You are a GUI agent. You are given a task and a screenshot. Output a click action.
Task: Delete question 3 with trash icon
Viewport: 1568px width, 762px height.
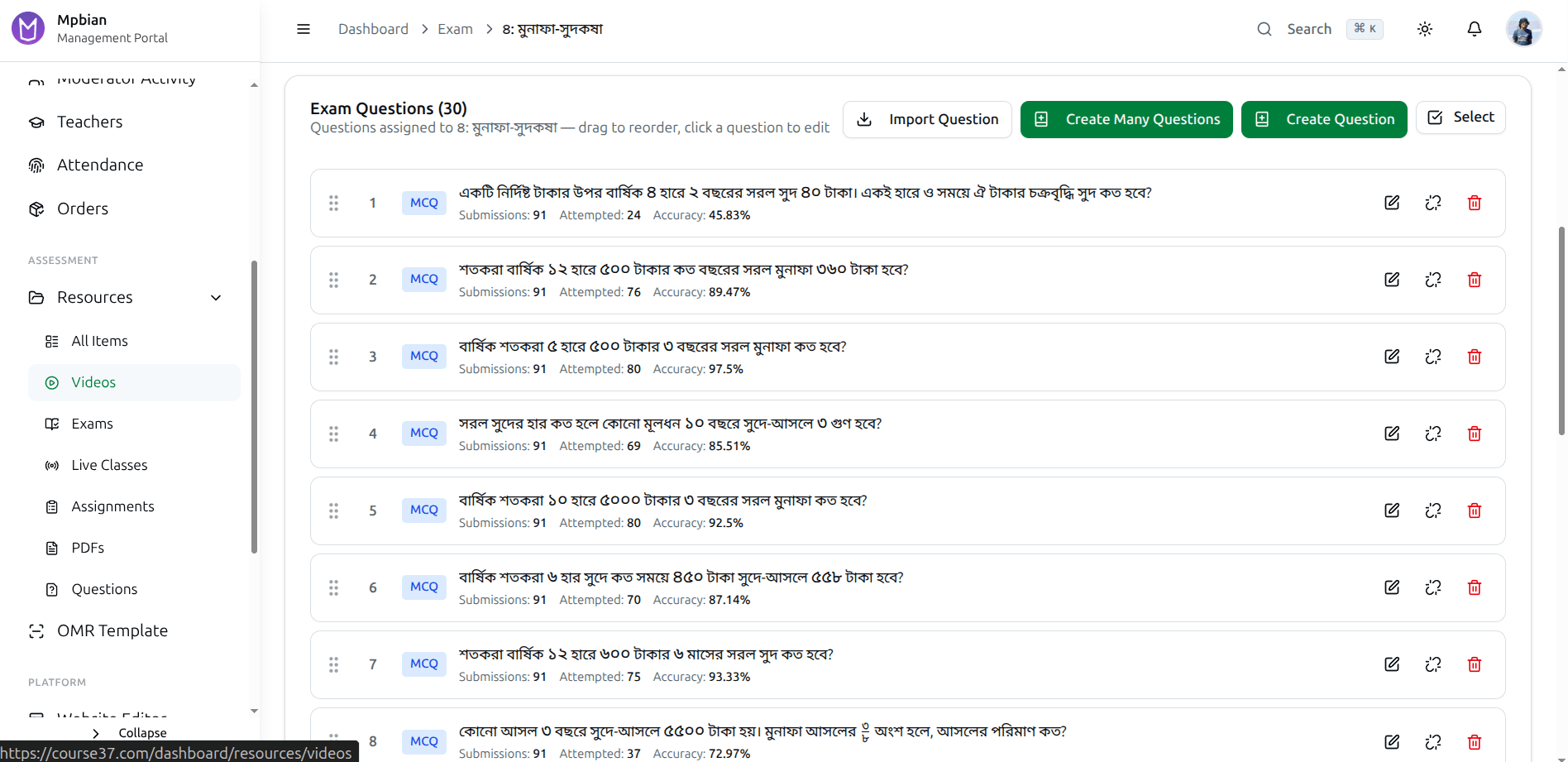pos(1475,357)
